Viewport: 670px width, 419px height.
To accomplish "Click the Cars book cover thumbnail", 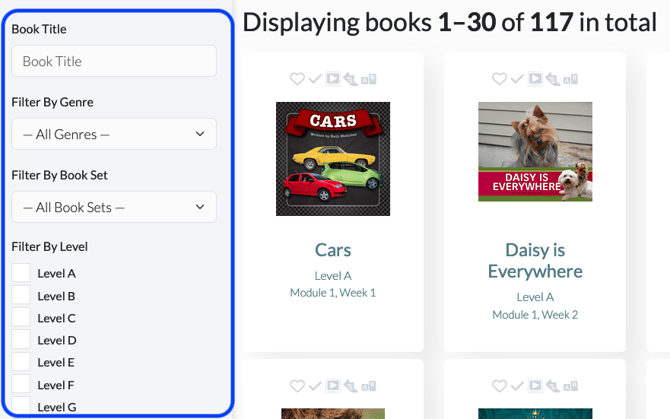I will click(333, 158).
